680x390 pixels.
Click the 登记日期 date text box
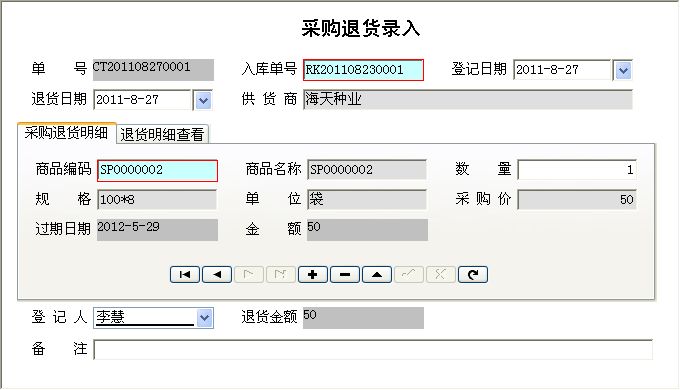[562, 70]
